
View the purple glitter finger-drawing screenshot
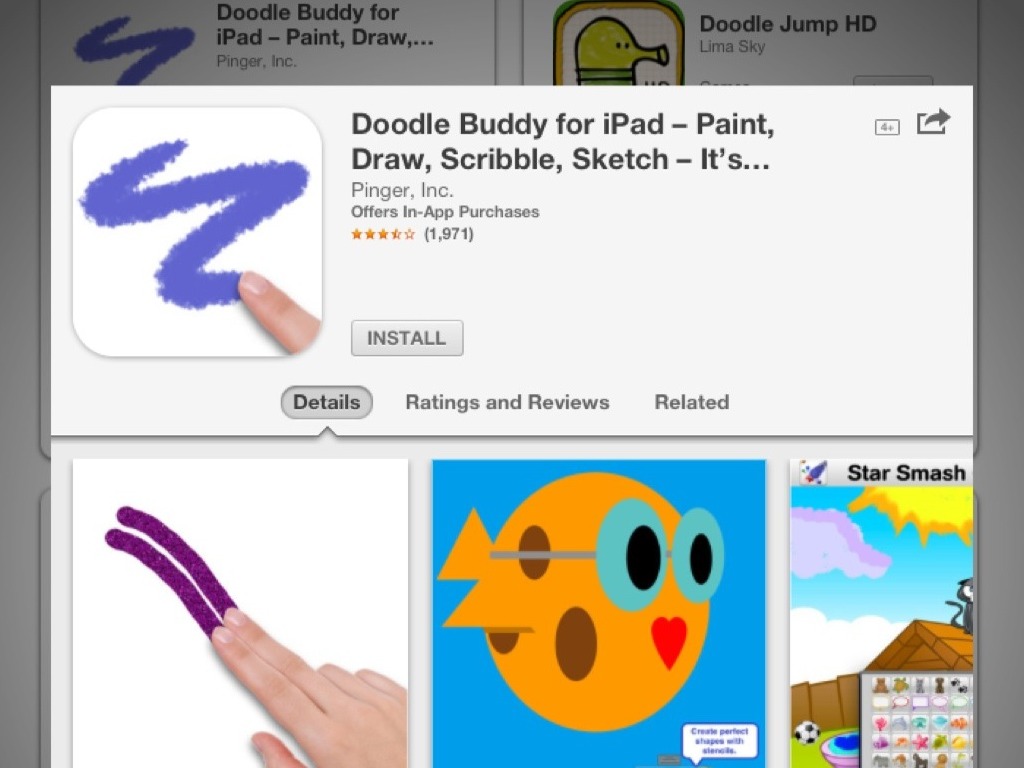[x=240, y=614]
